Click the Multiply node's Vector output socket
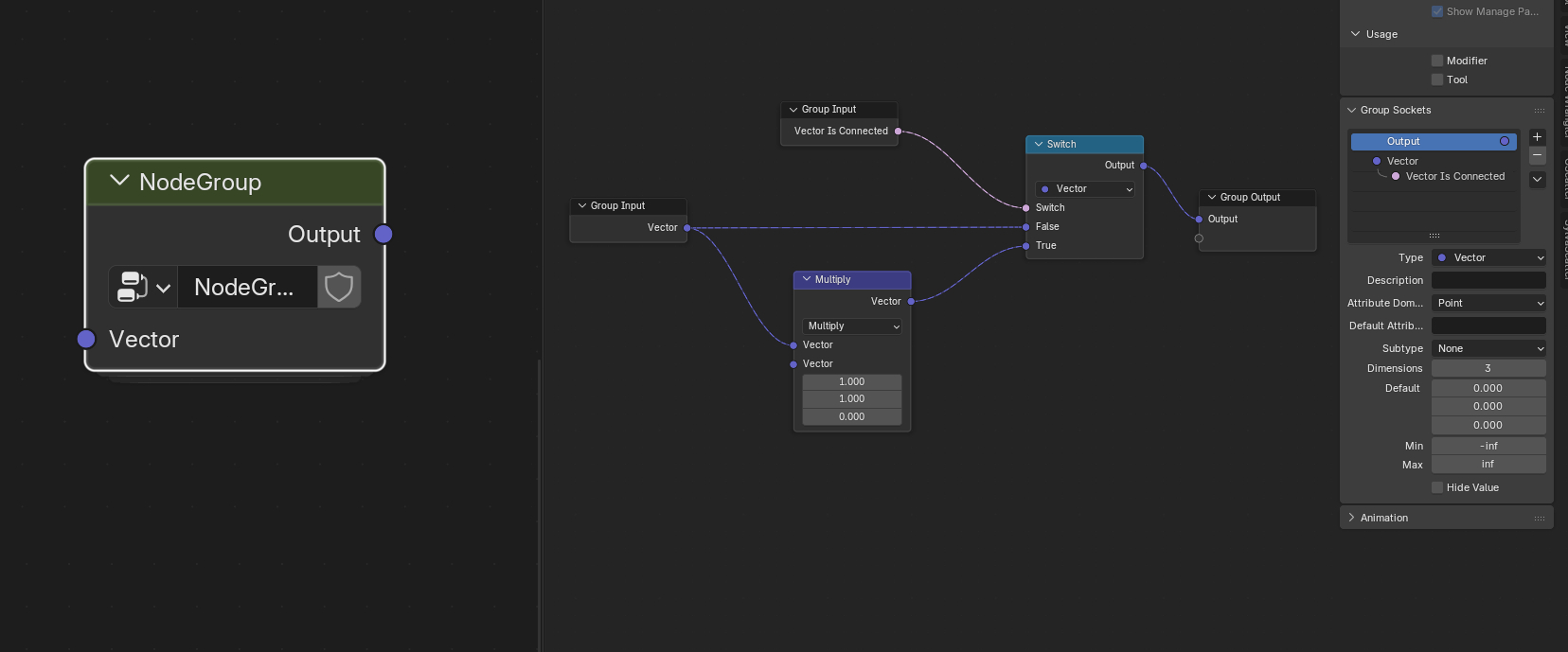The height and width of the screenshot is (652, 1568). 911,302
